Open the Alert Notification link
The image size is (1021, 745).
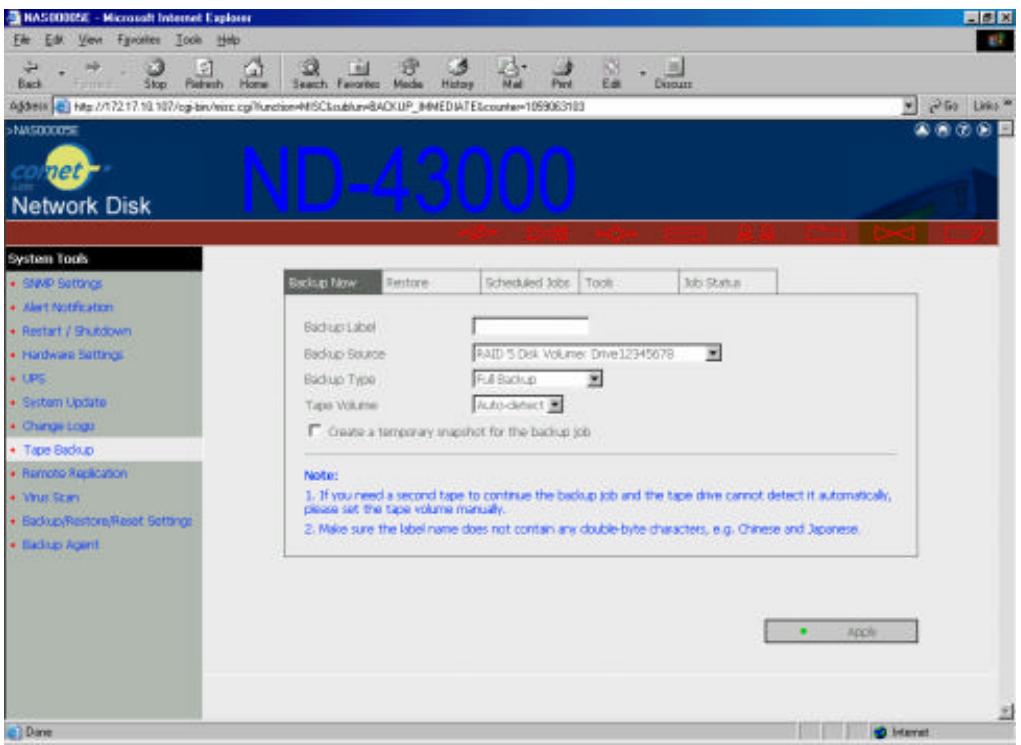point(68,307)
